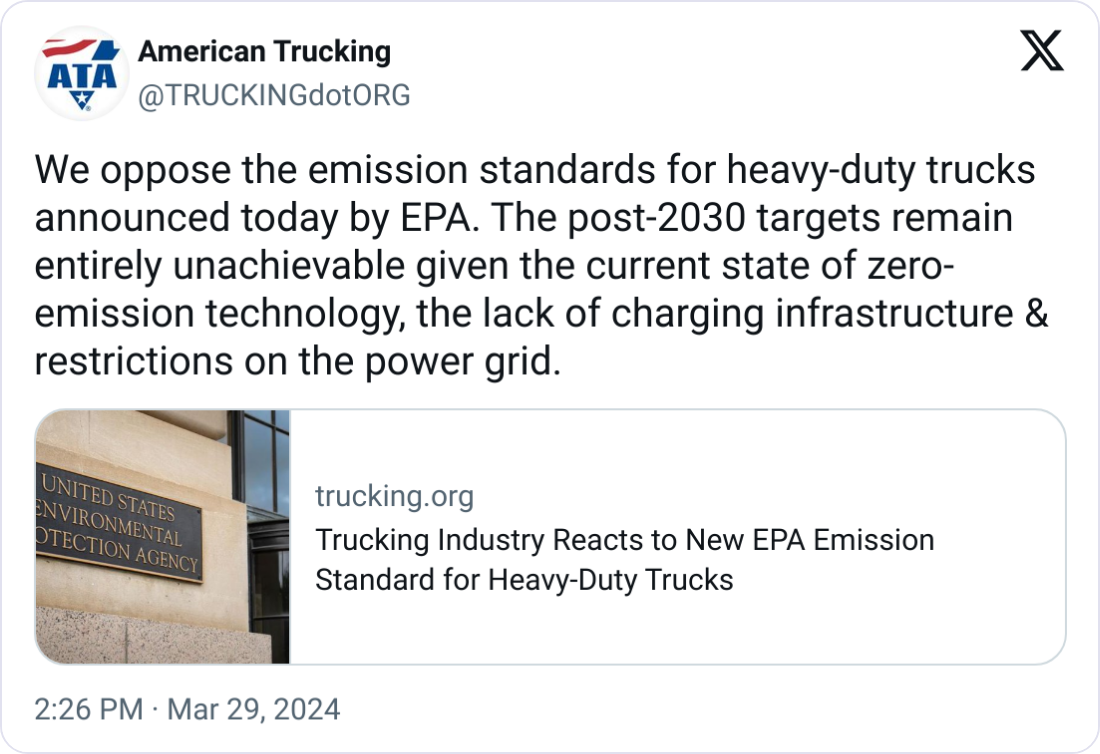Click the Mar 29, 2024 date

click(x=253, y=710)
